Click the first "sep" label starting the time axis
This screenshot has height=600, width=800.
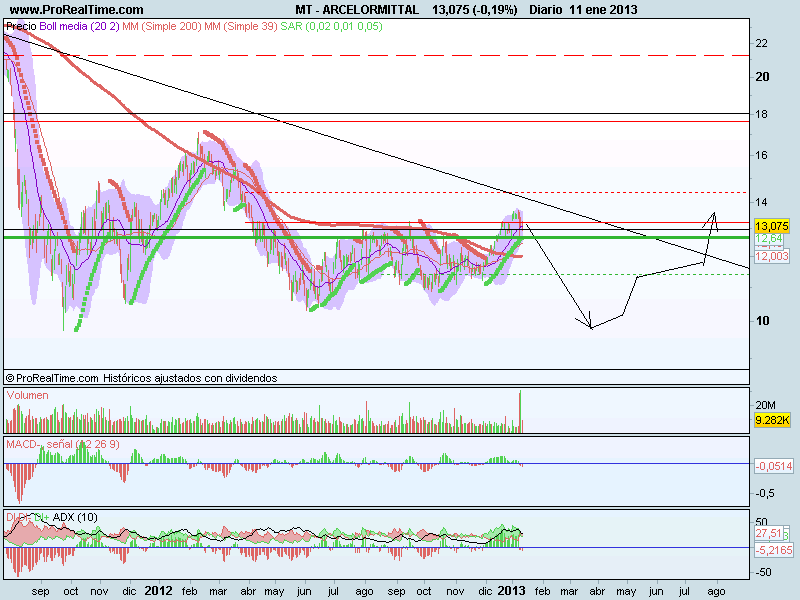click(40, 591)
